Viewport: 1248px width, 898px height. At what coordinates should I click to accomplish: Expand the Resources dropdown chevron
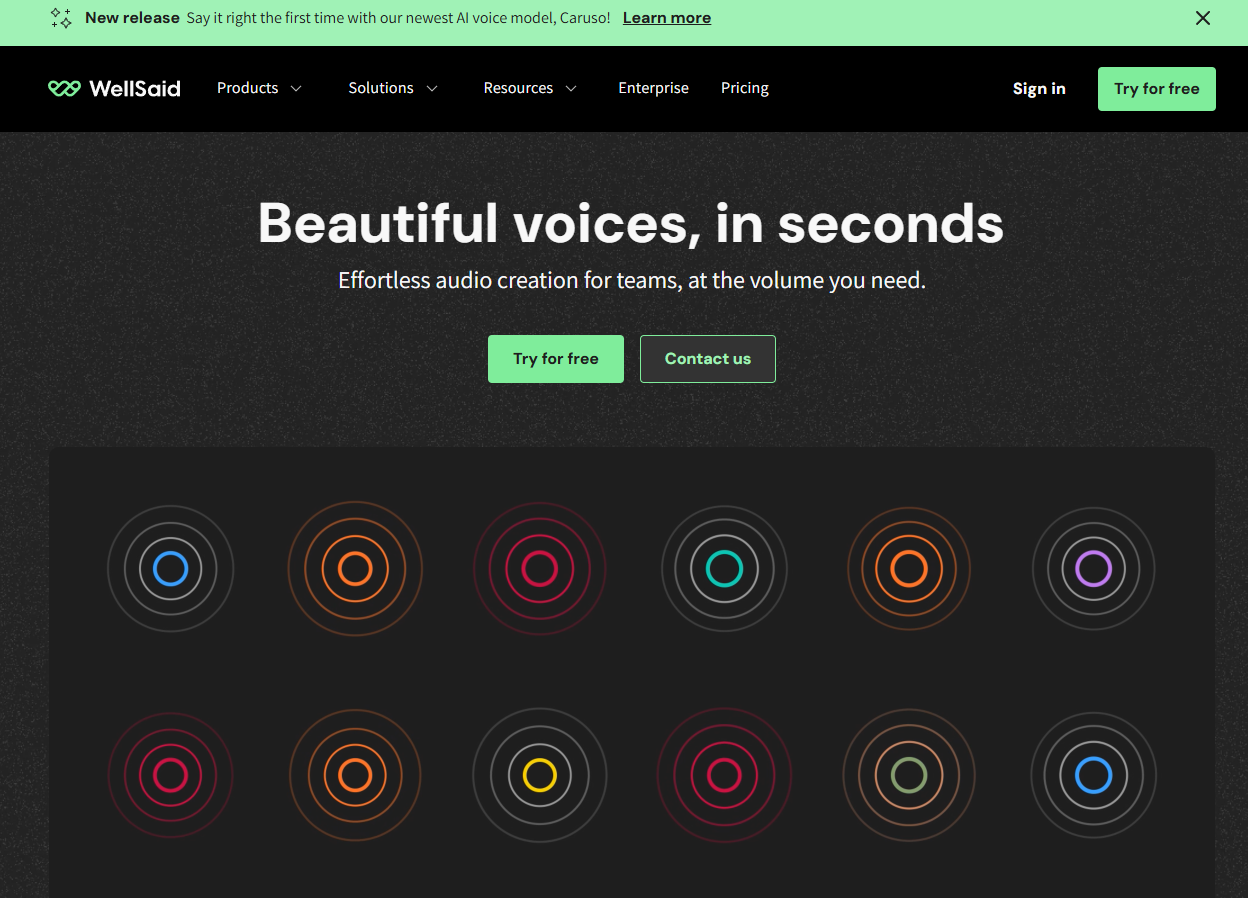click(571, 89)
